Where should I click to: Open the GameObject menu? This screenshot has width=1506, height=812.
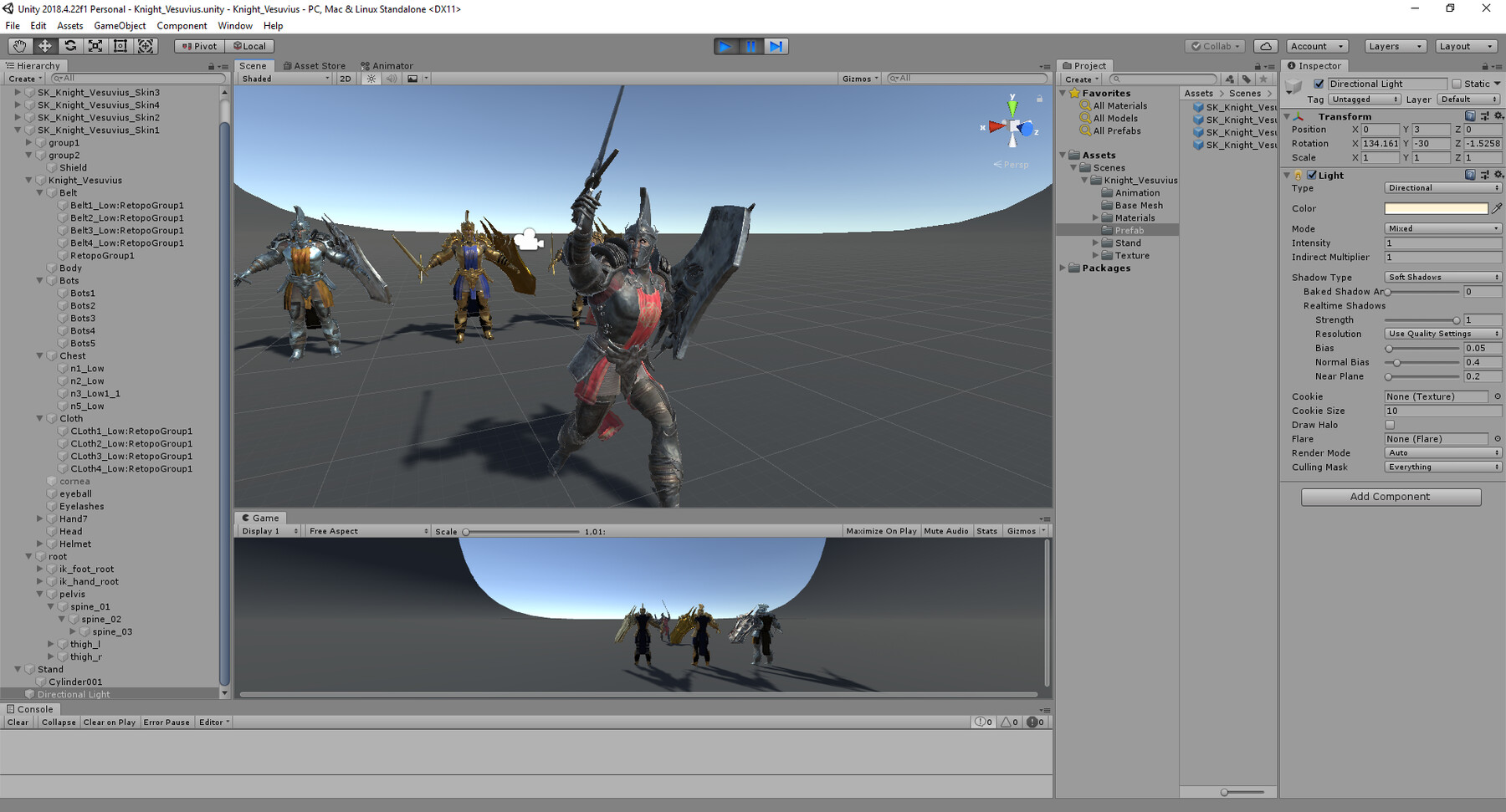120,26
